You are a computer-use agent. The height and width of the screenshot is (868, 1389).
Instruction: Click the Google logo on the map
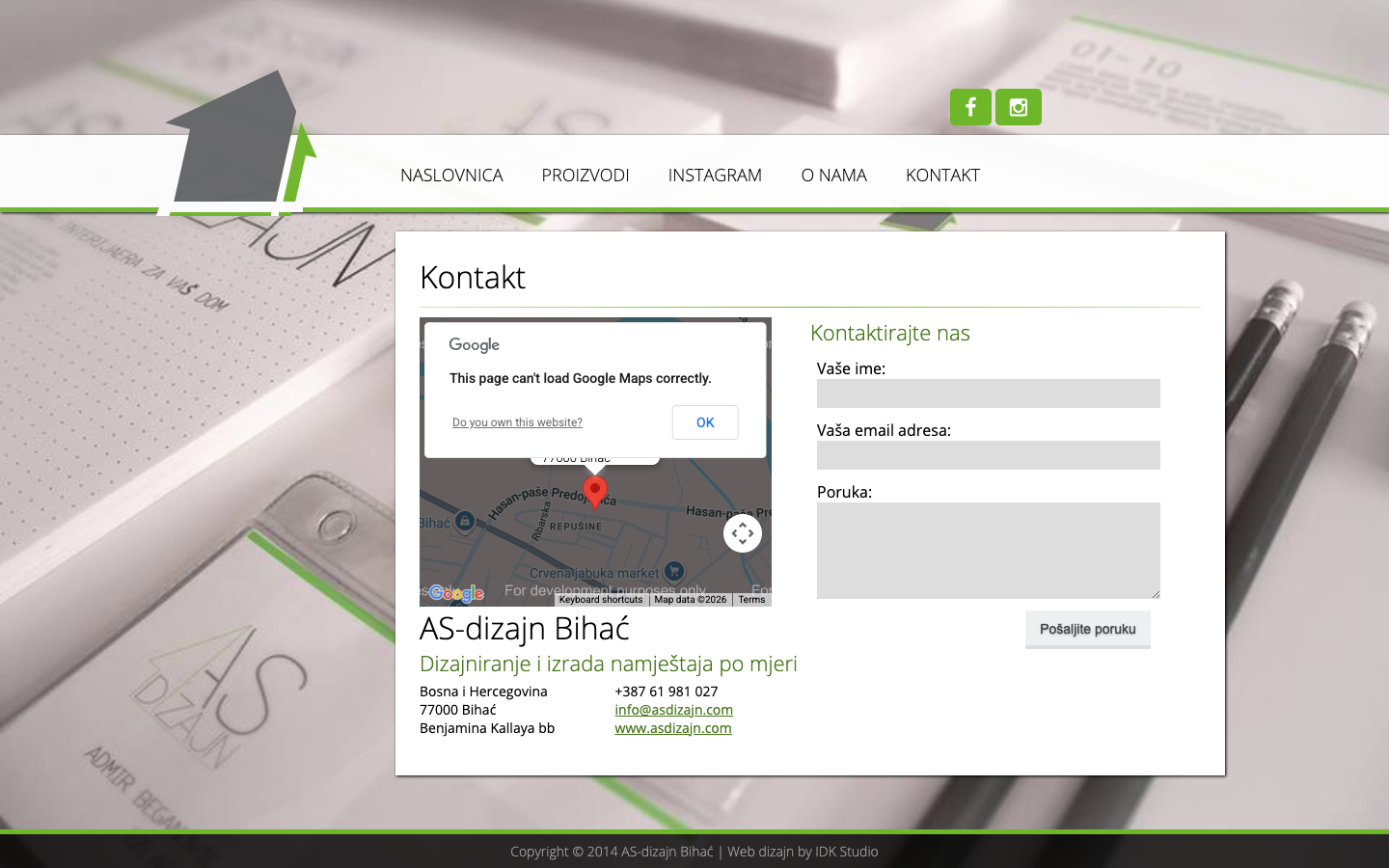point(456,593)
